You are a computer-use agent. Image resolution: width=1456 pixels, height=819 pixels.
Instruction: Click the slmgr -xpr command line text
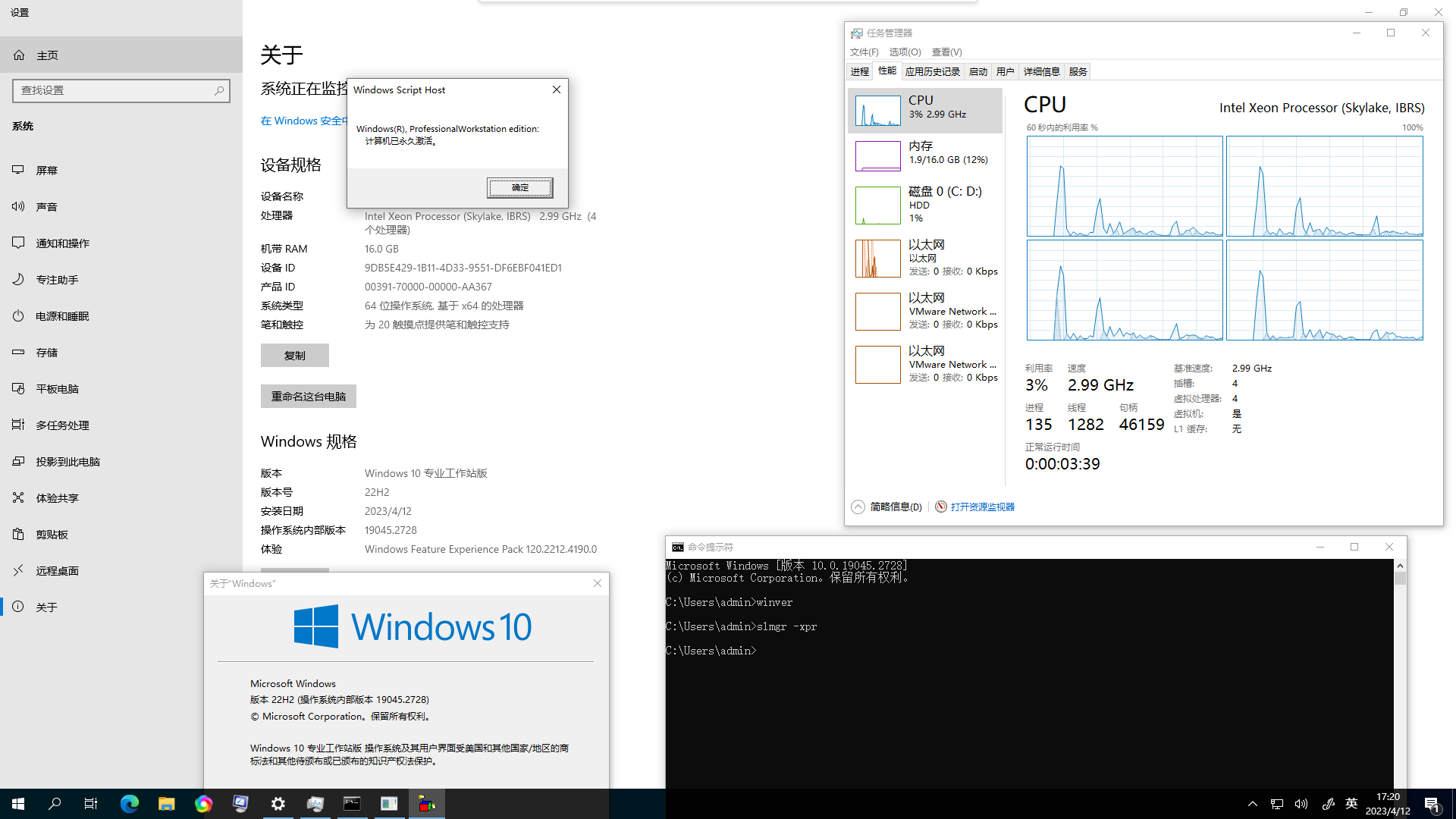pos(786,626)
